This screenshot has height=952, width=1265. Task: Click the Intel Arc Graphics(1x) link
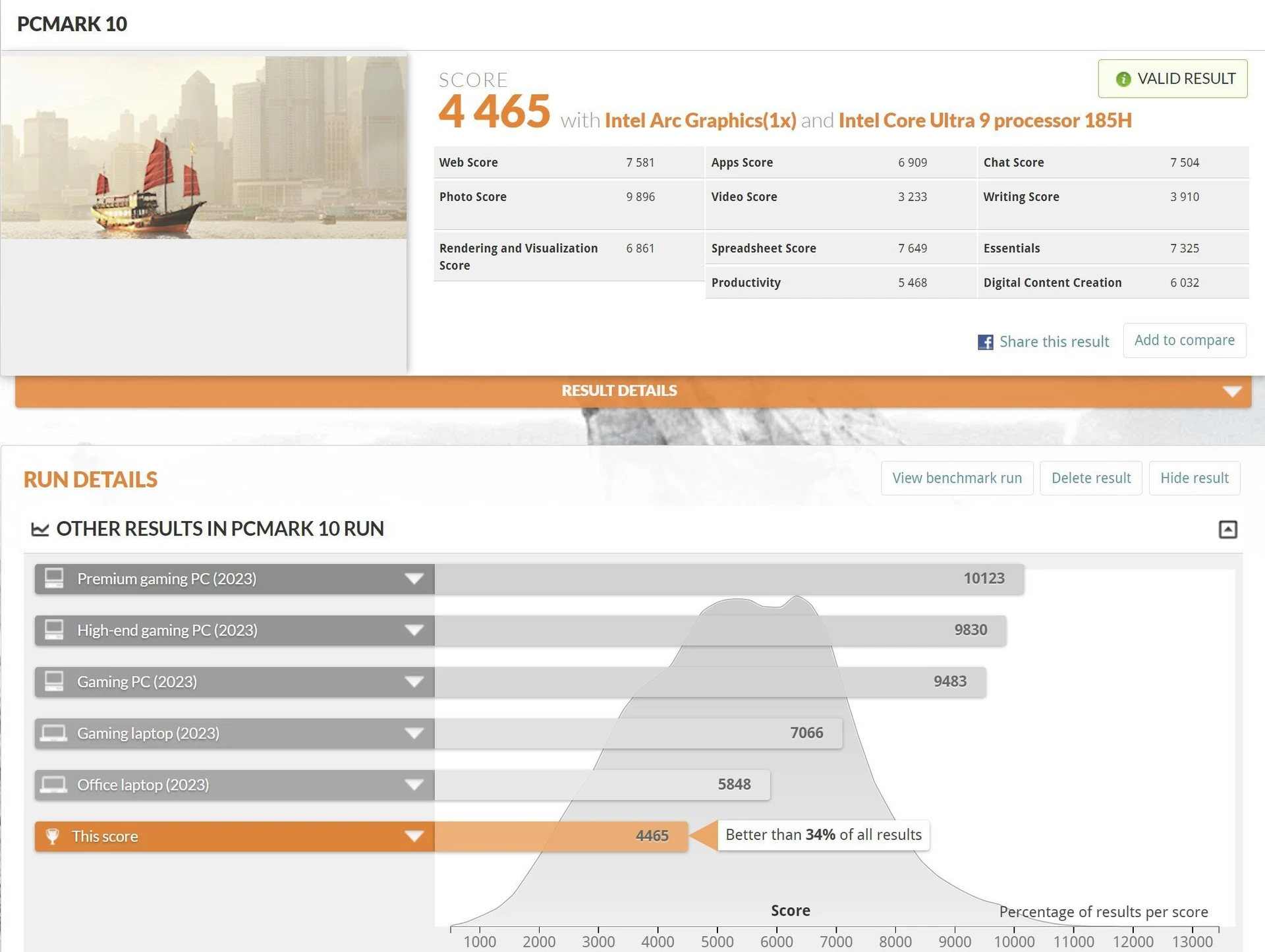tap(700, 120)
